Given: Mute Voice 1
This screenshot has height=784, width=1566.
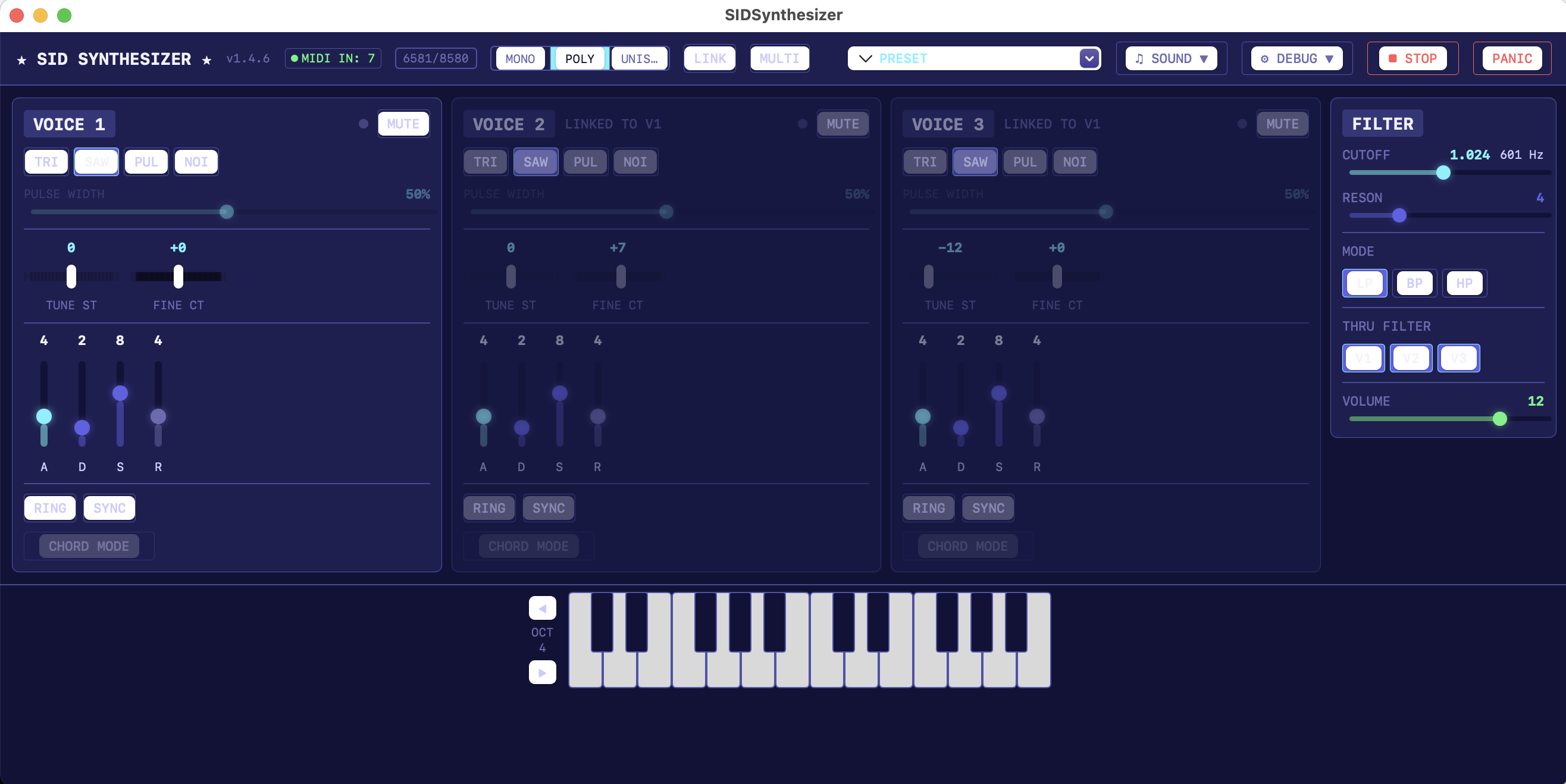Looking at the screenshot, I should point(403,124).
